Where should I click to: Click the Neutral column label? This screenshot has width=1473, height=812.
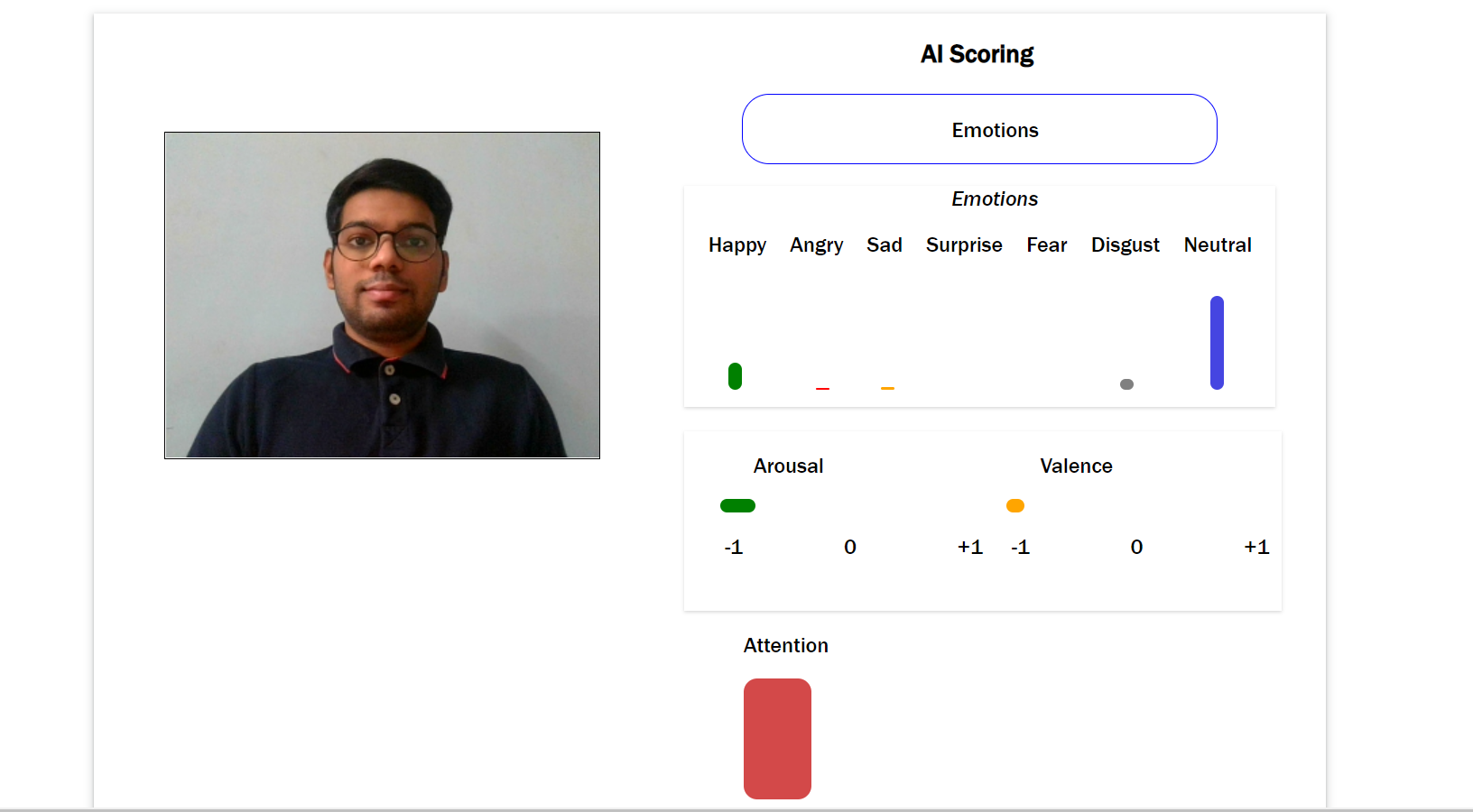pyautogui.click(x=1217, y=245)
